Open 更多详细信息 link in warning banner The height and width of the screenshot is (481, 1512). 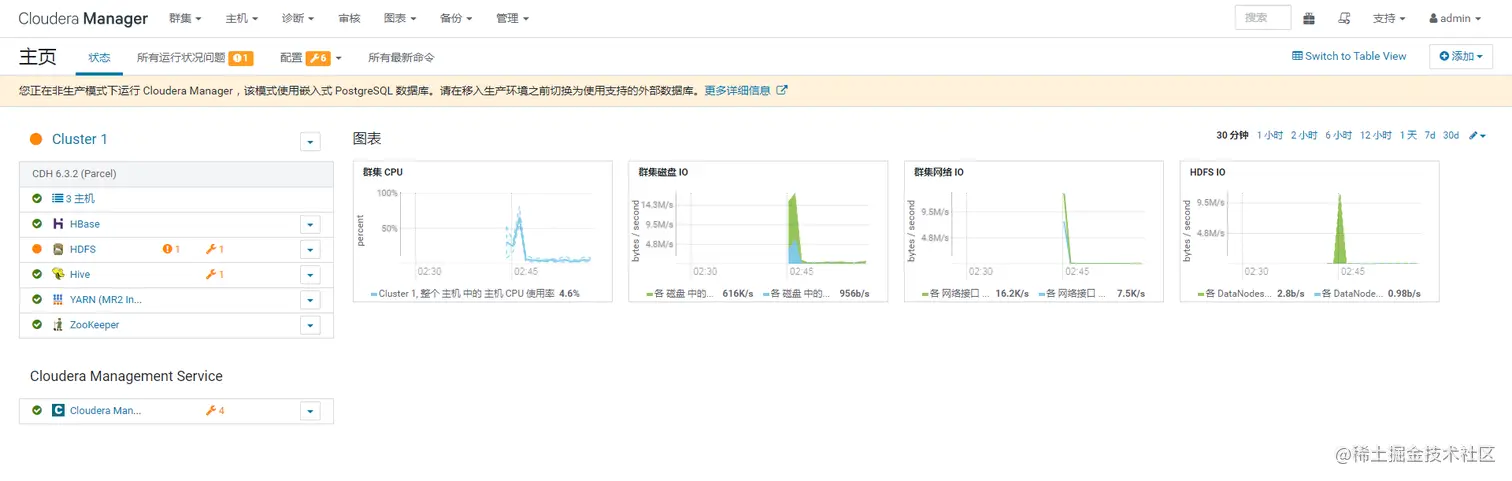[737, 90]
